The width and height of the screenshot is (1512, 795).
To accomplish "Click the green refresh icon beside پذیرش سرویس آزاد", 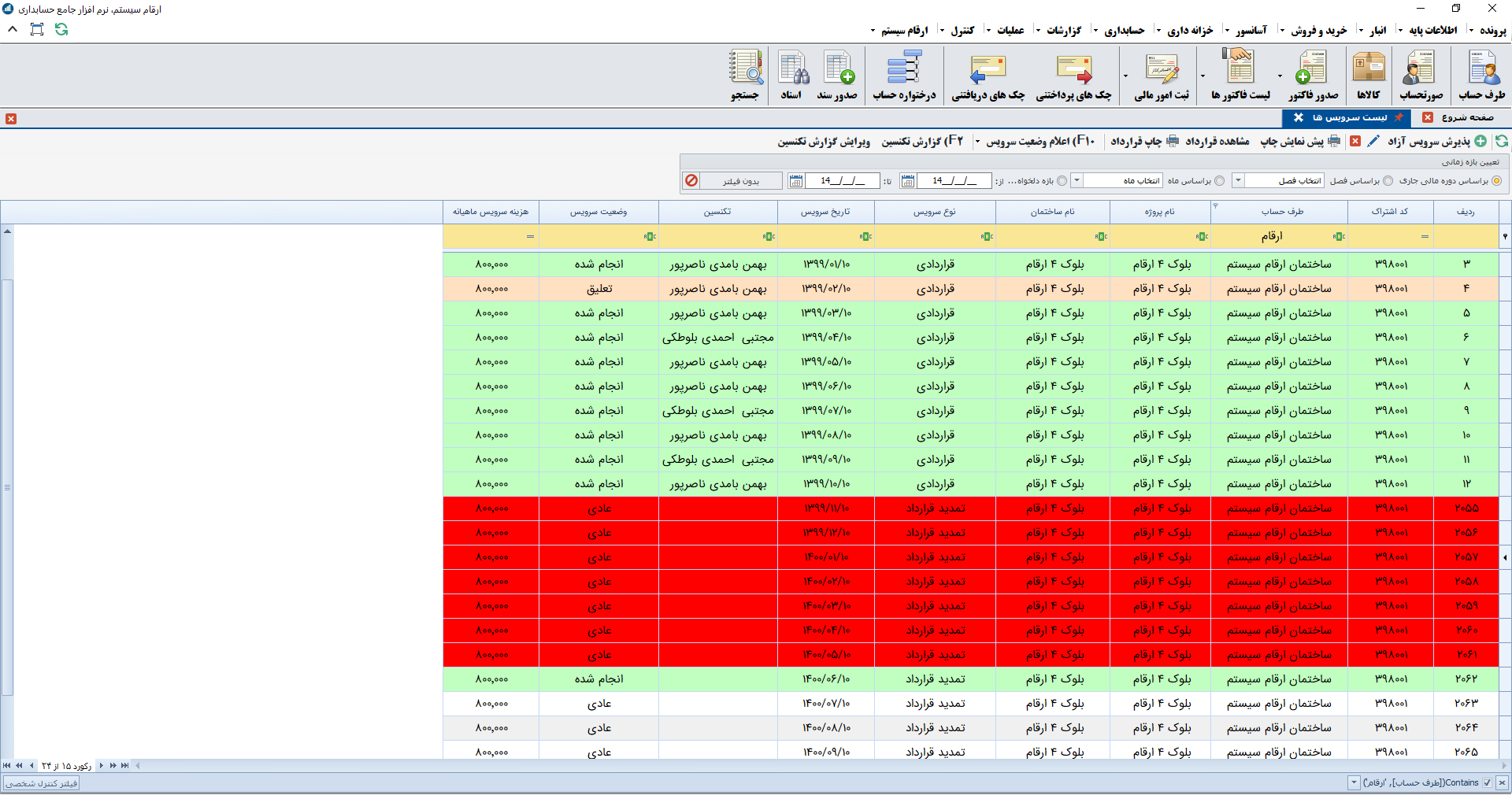I will point(1502,141).
